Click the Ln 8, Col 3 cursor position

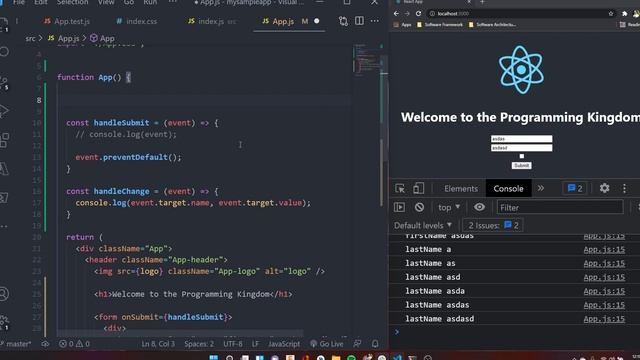point(158,344)
